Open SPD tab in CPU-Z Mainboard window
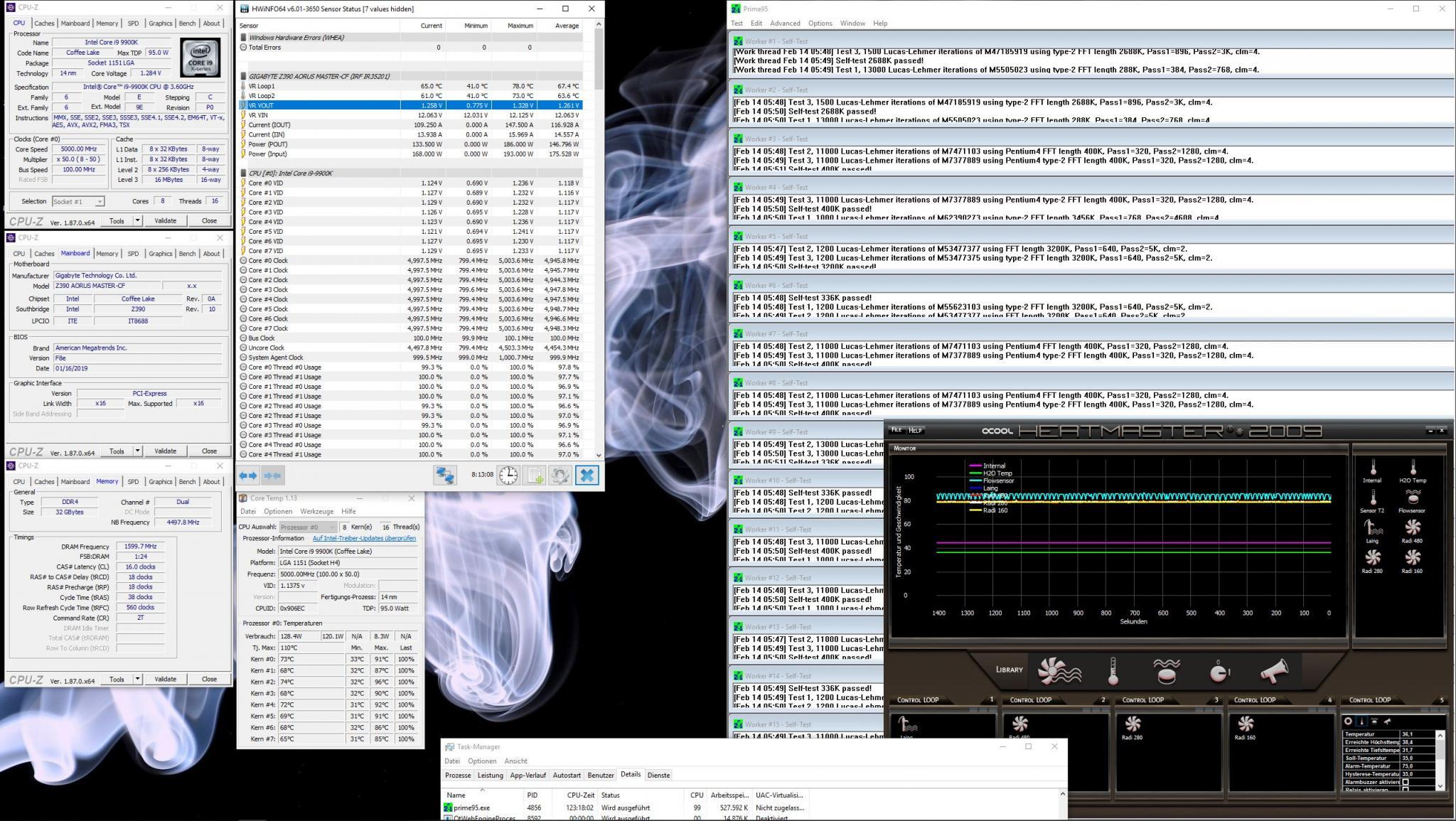 (133, 254)
